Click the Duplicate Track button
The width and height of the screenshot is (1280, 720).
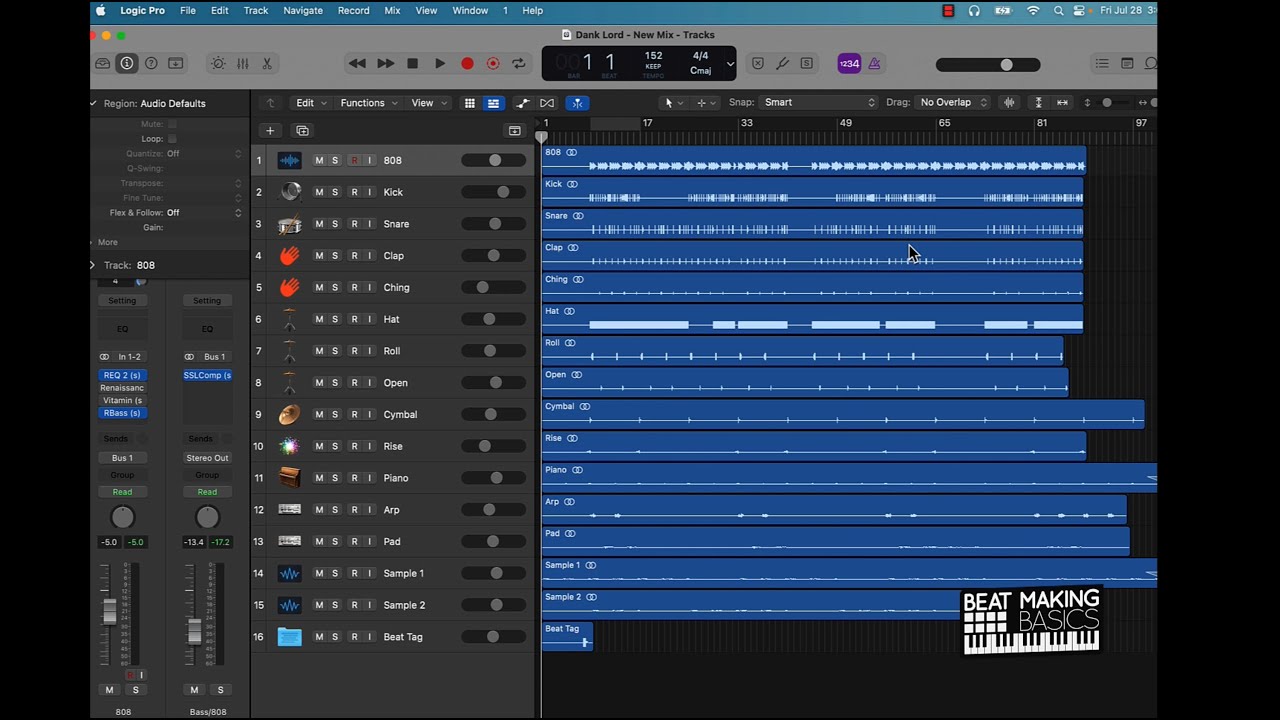[302, 130]
